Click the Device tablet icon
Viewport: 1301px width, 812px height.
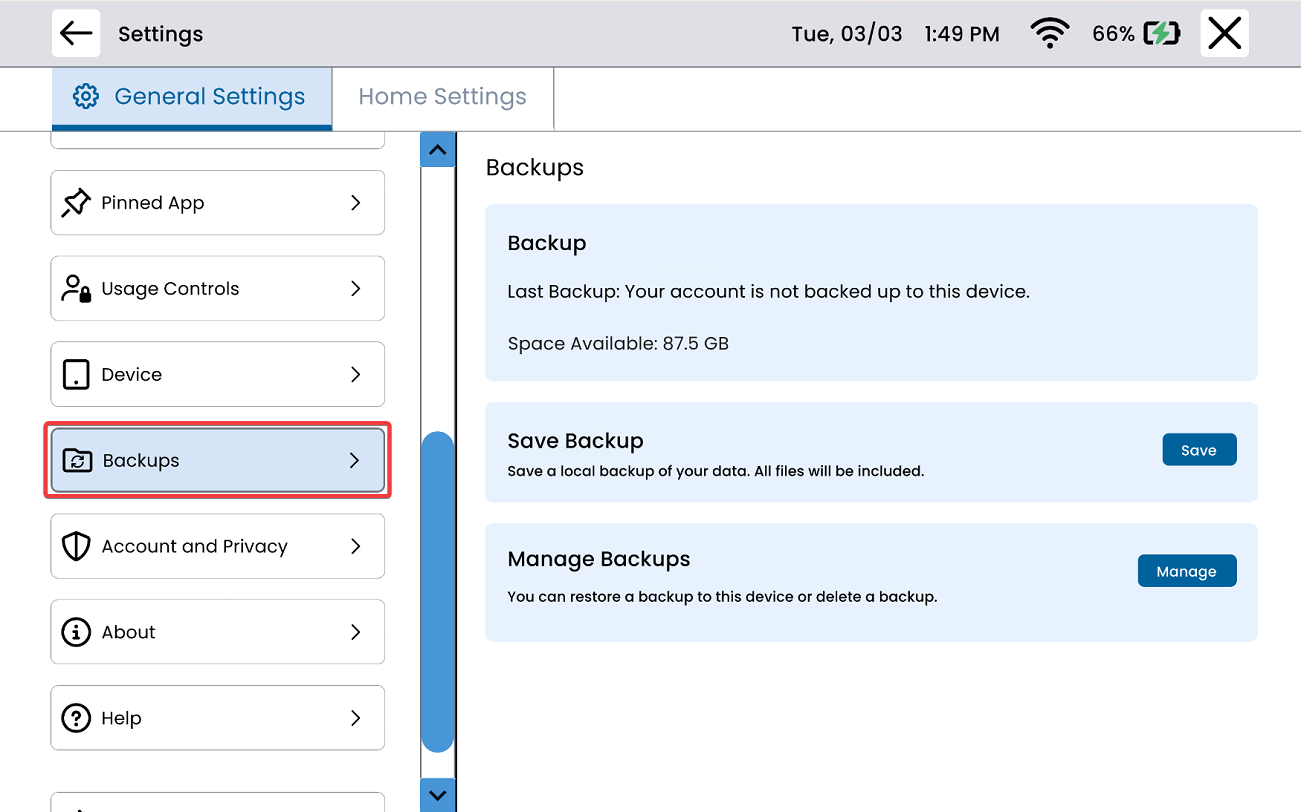[76, 375]
